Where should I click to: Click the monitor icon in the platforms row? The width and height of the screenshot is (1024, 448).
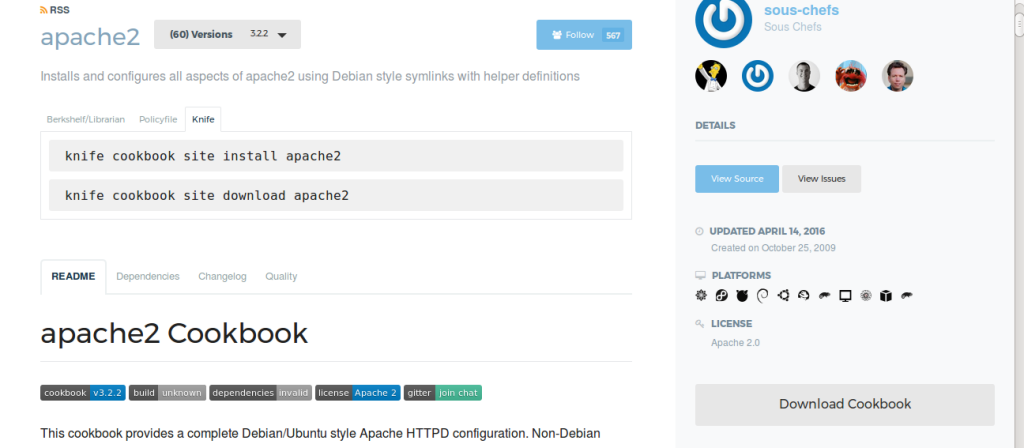tap(845, 296)
